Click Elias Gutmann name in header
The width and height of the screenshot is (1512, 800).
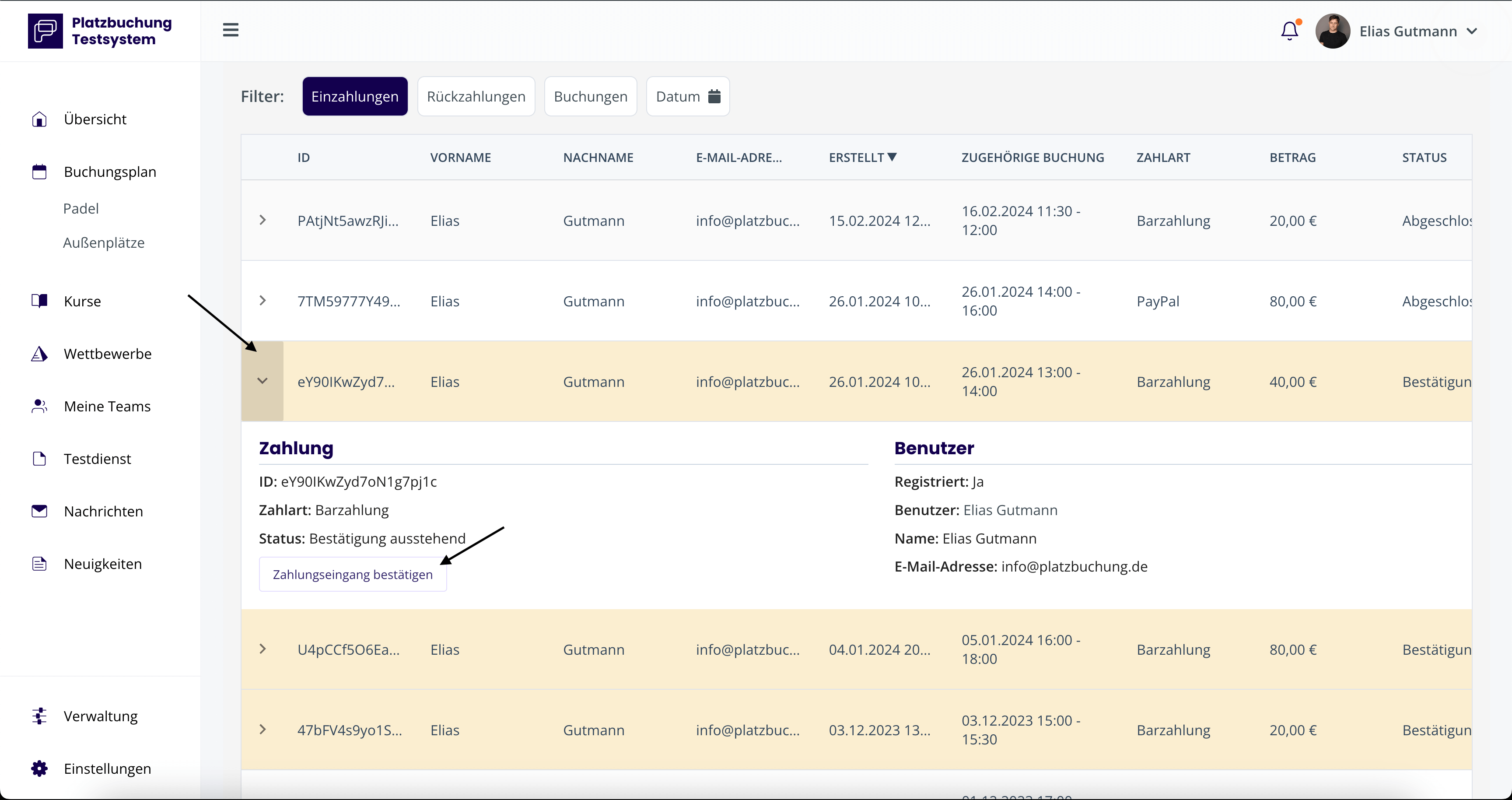1408,31
